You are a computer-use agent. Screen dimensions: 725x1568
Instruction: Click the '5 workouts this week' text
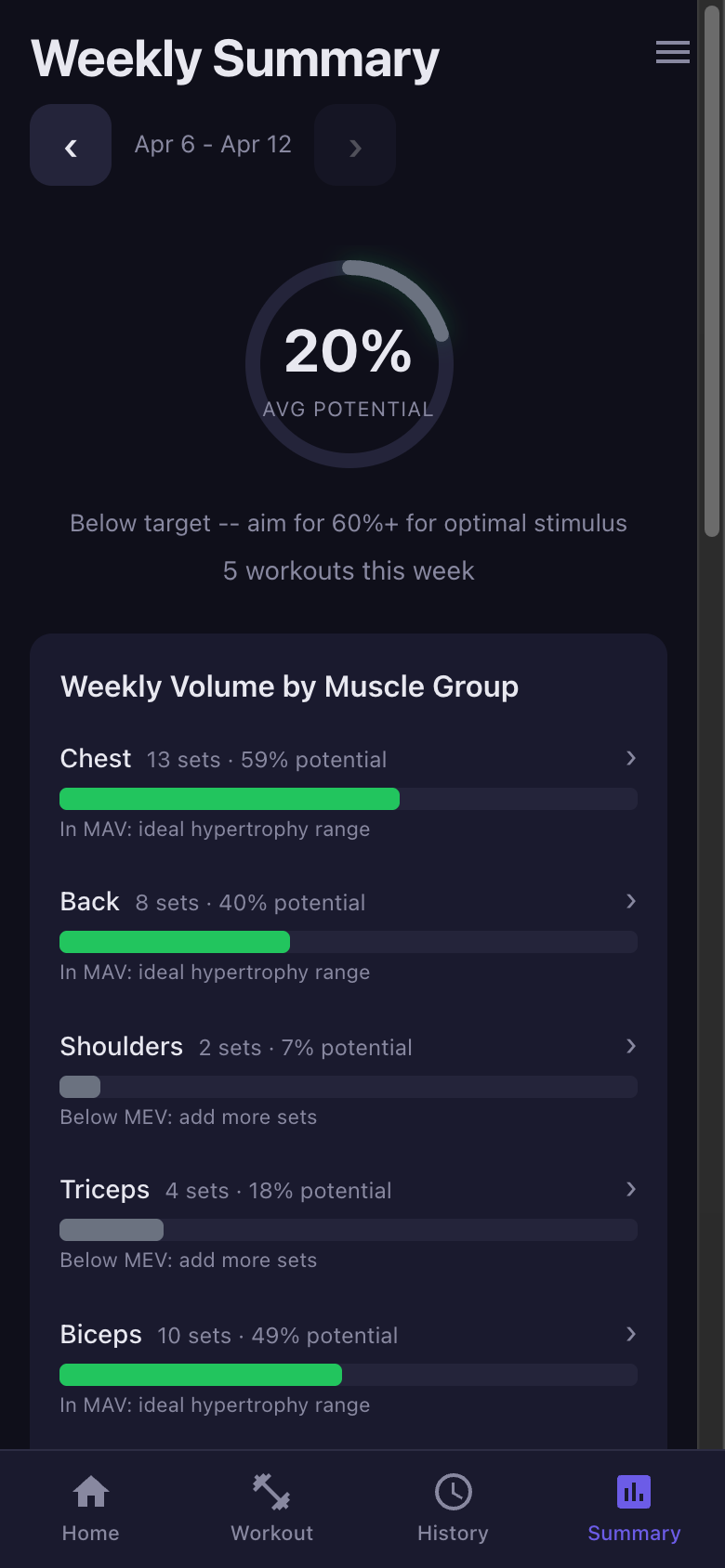click(x=348, y=571)
